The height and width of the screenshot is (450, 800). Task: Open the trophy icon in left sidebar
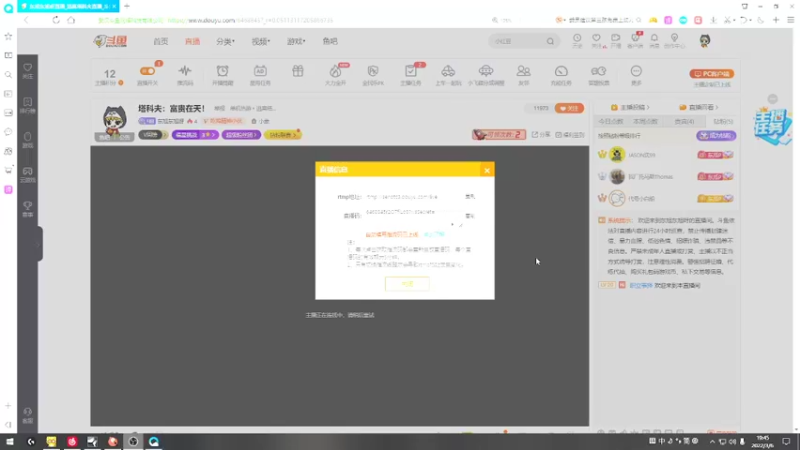pos(28,209)
